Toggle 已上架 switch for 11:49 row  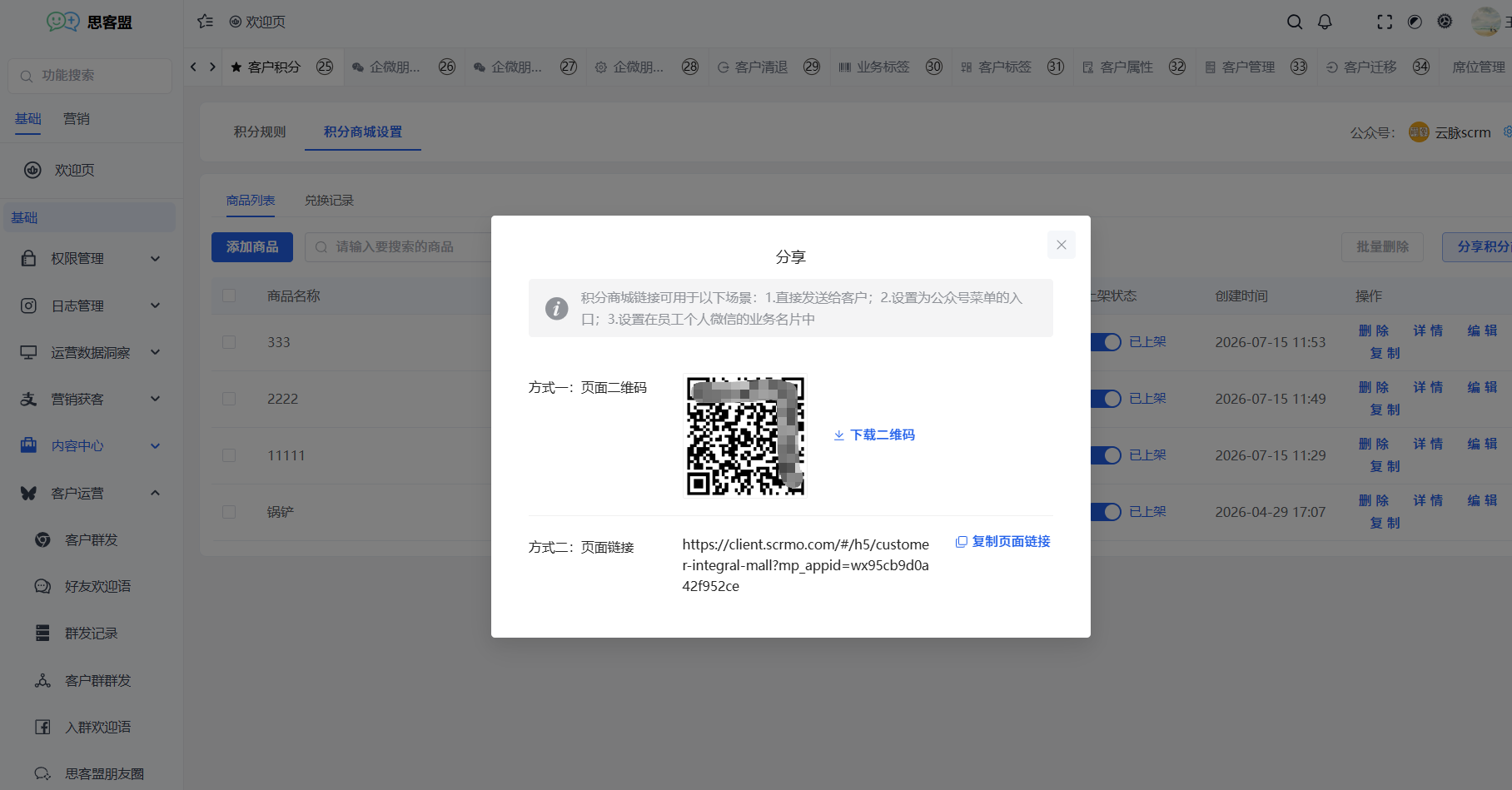(1106, 399)
